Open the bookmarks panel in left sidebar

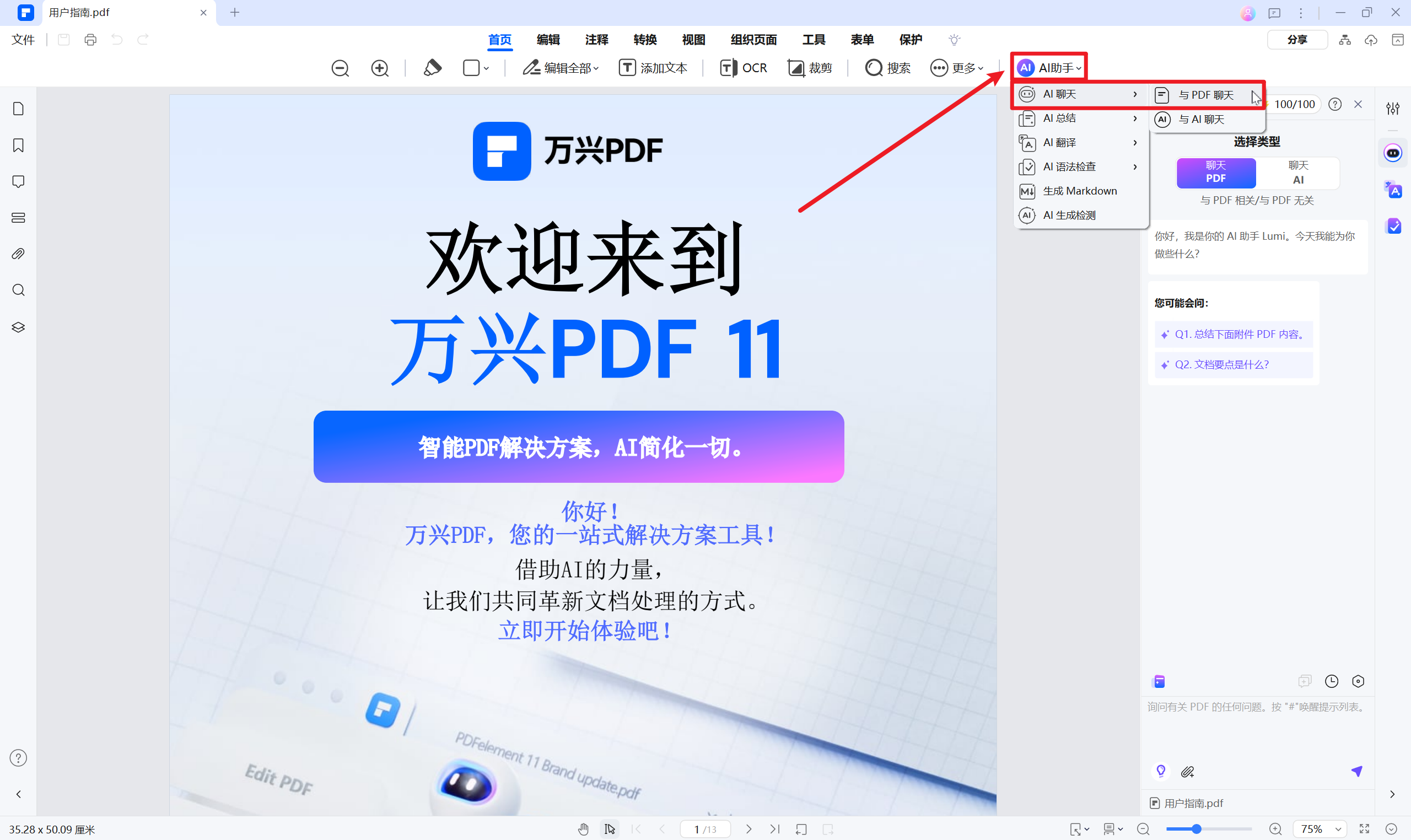(18, 145)
